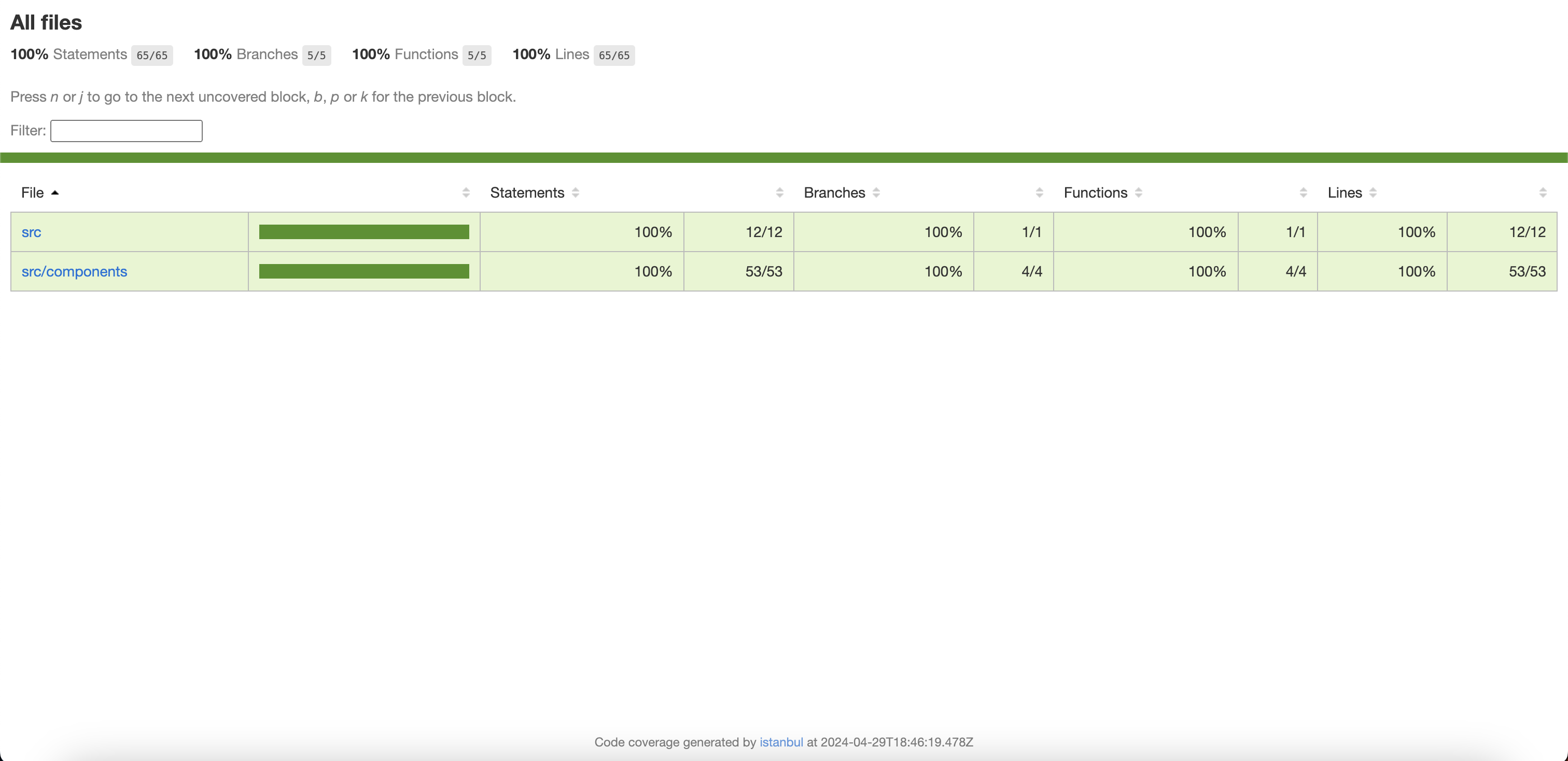Sort by branches count column arrows
The height and width of the screenshot is (761, 1568).
[1039, 192]
